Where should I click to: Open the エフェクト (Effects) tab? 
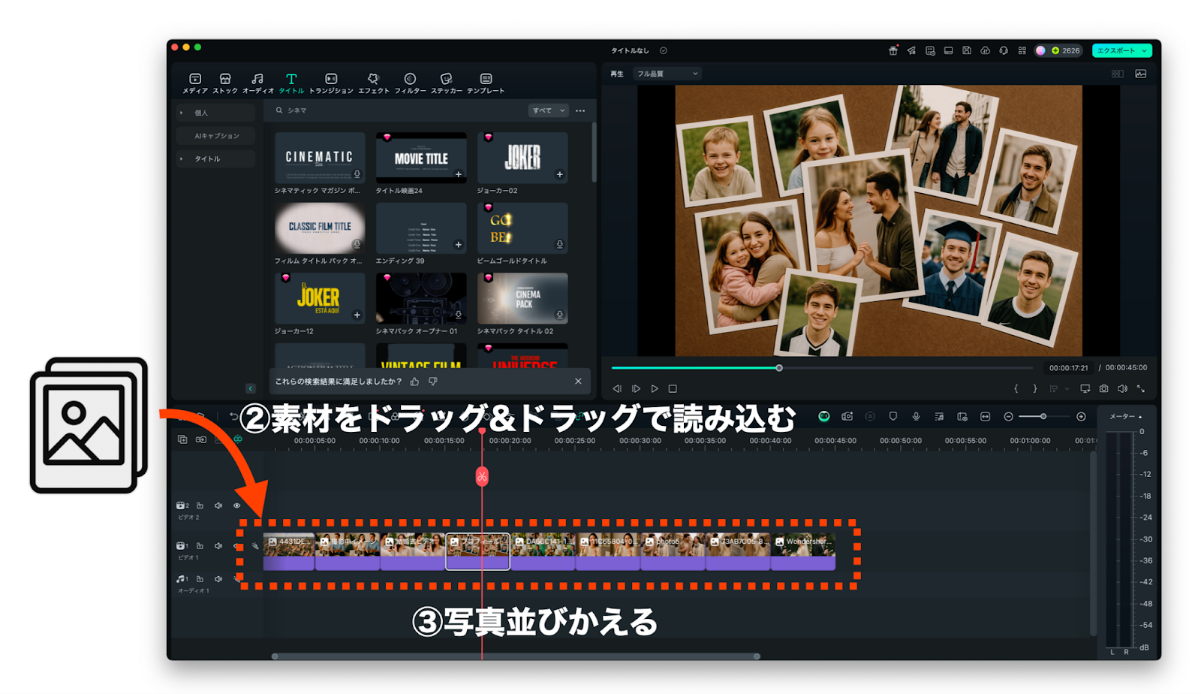pyautogui.click(x=373, y=83)
